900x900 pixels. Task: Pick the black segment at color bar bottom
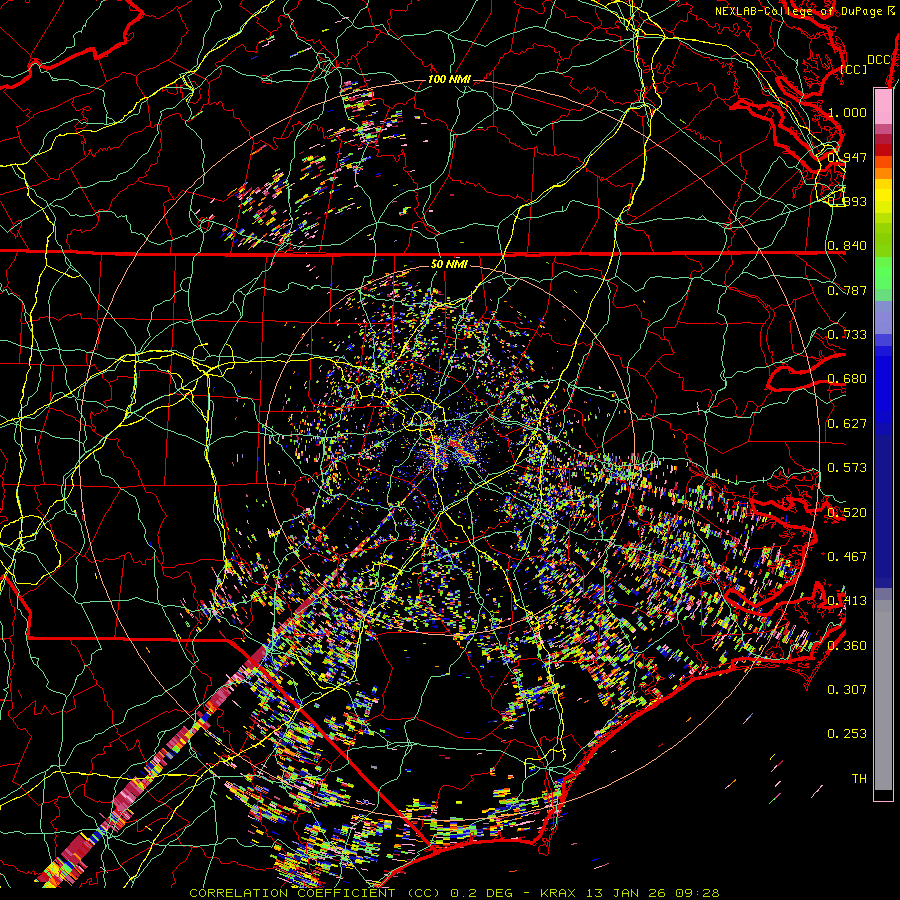(883, 794)
